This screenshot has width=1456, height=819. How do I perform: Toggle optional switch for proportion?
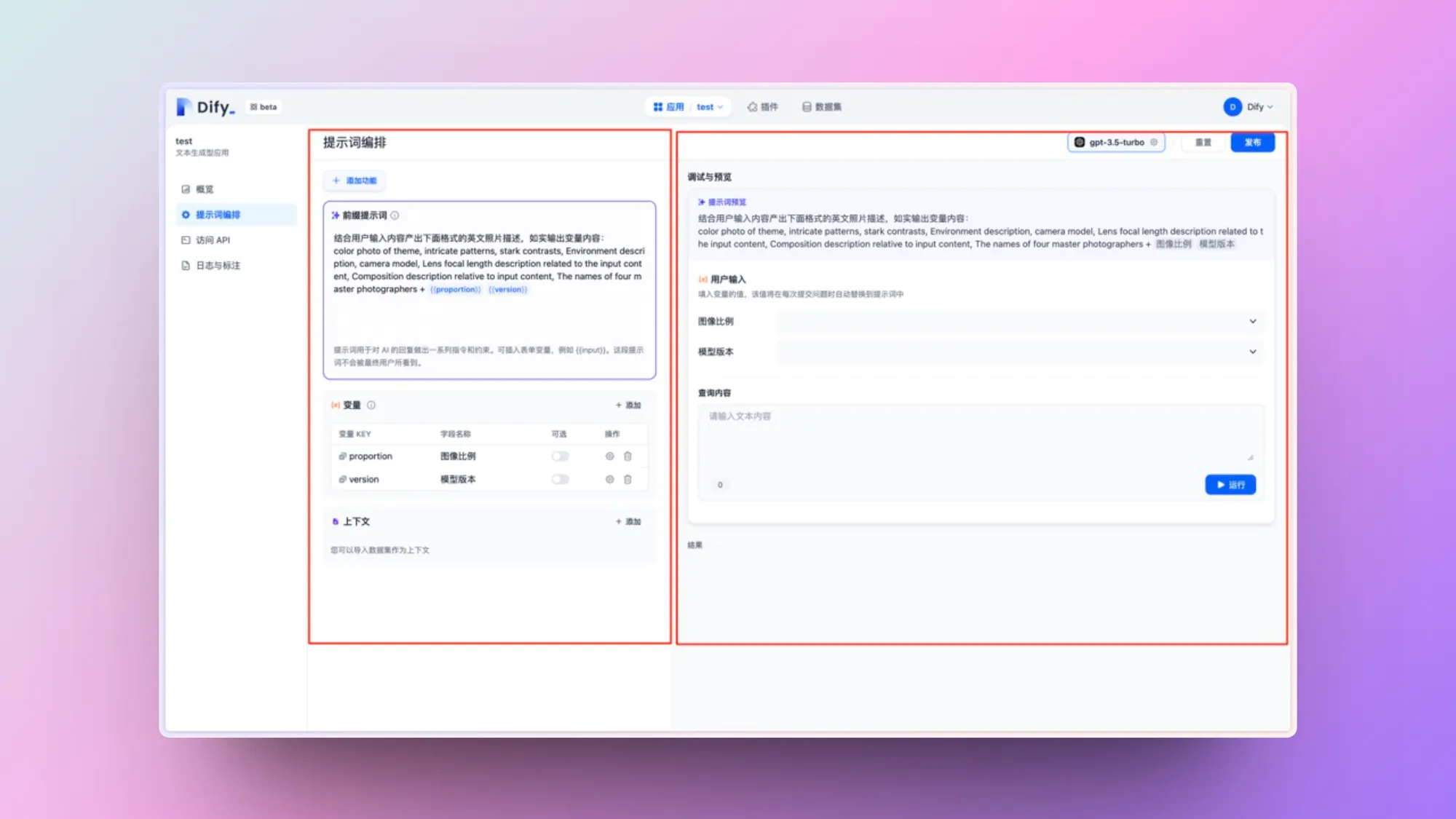click(560, 456)
